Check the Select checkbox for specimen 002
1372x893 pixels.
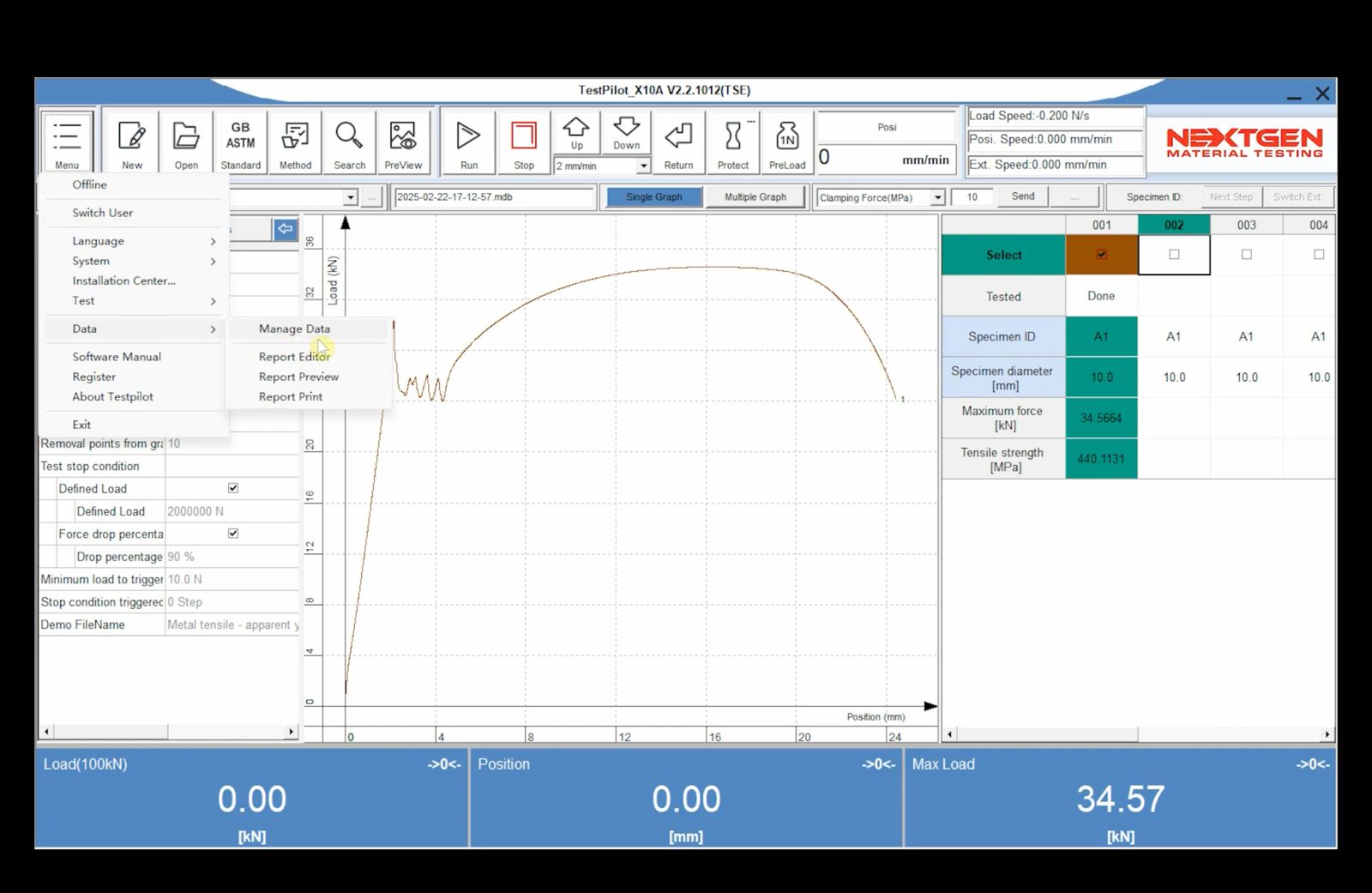[x=1174, y=255]
